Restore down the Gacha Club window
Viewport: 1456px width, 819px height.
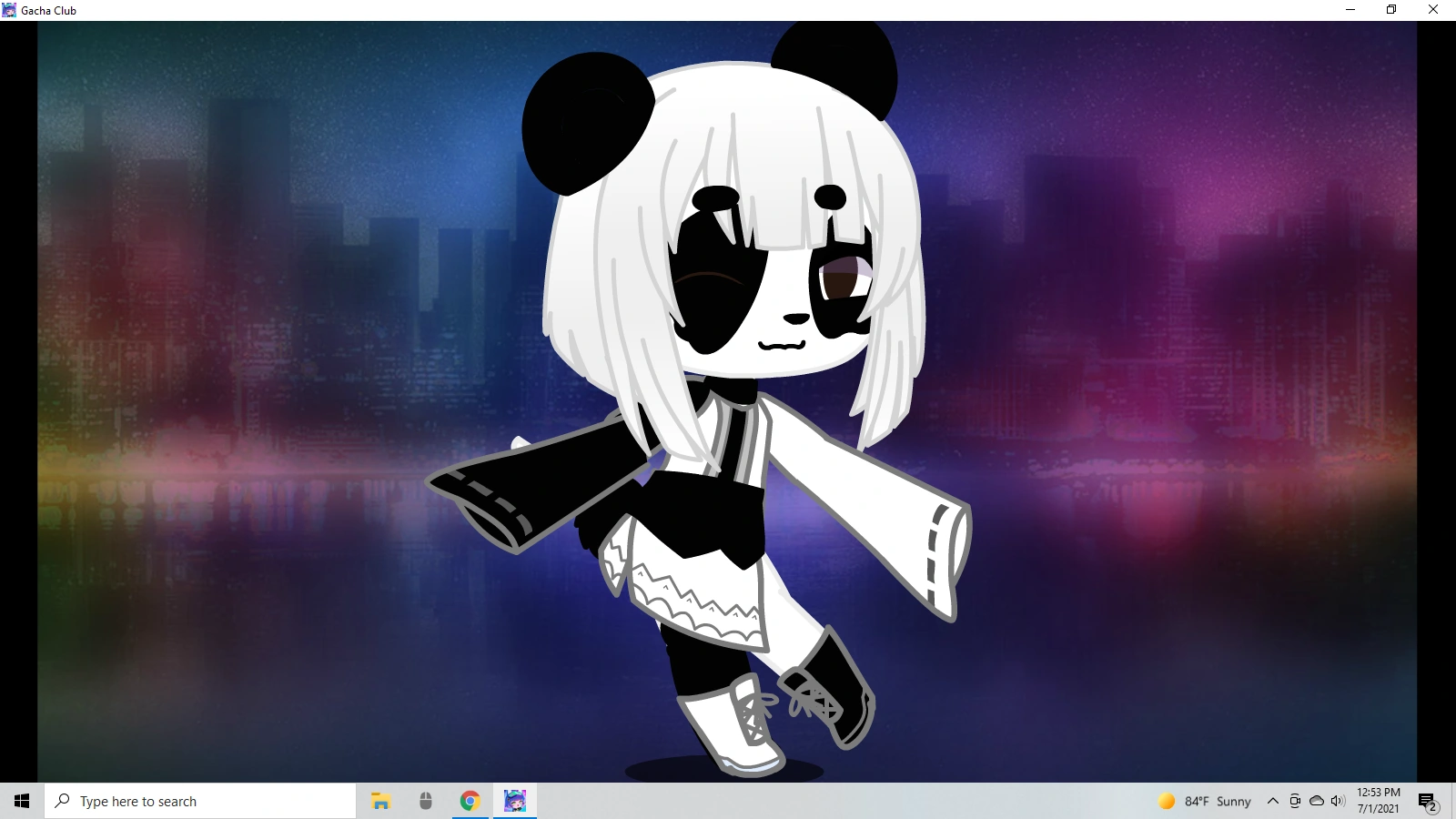coord(1390,9)
